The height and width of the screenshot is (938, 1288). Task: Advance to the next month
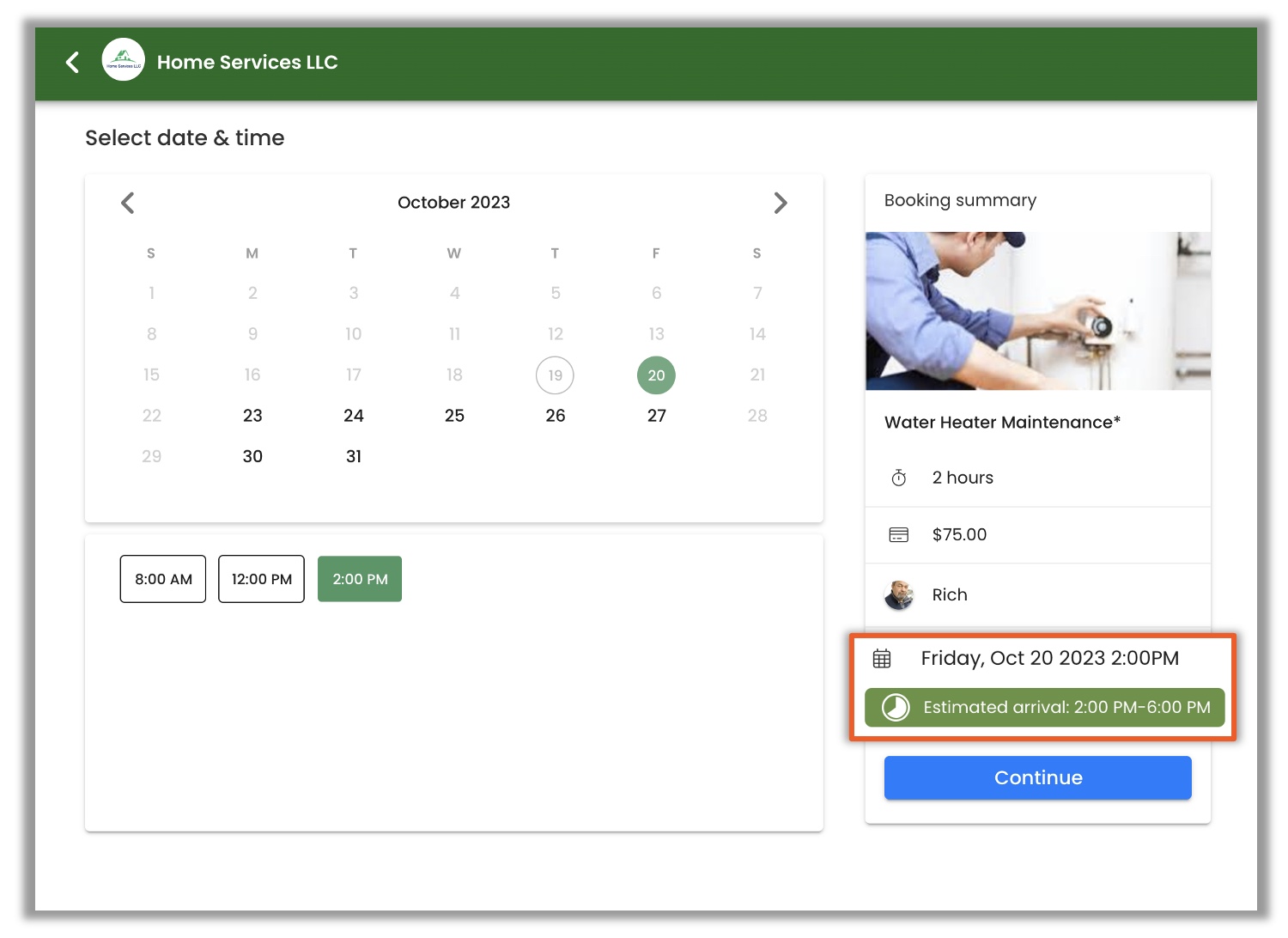coord(780,203)
